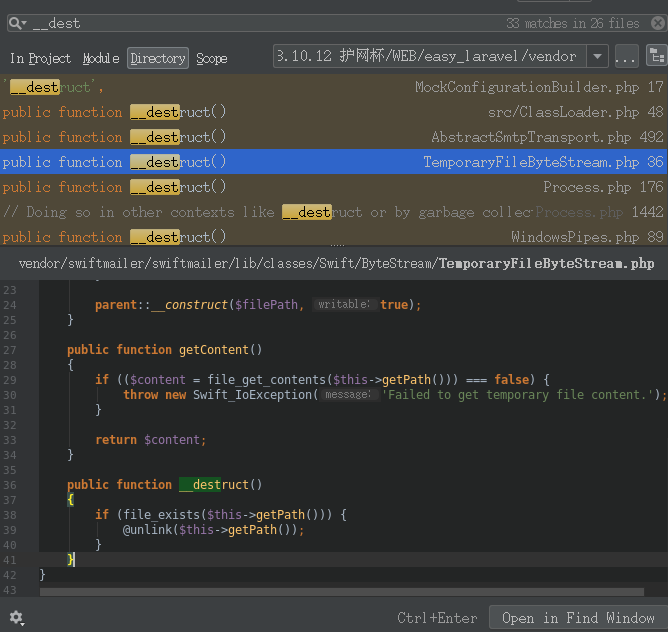
Task: Toggle recursive directory search icon
Action: pyautogui.click(x=656, y=56)
